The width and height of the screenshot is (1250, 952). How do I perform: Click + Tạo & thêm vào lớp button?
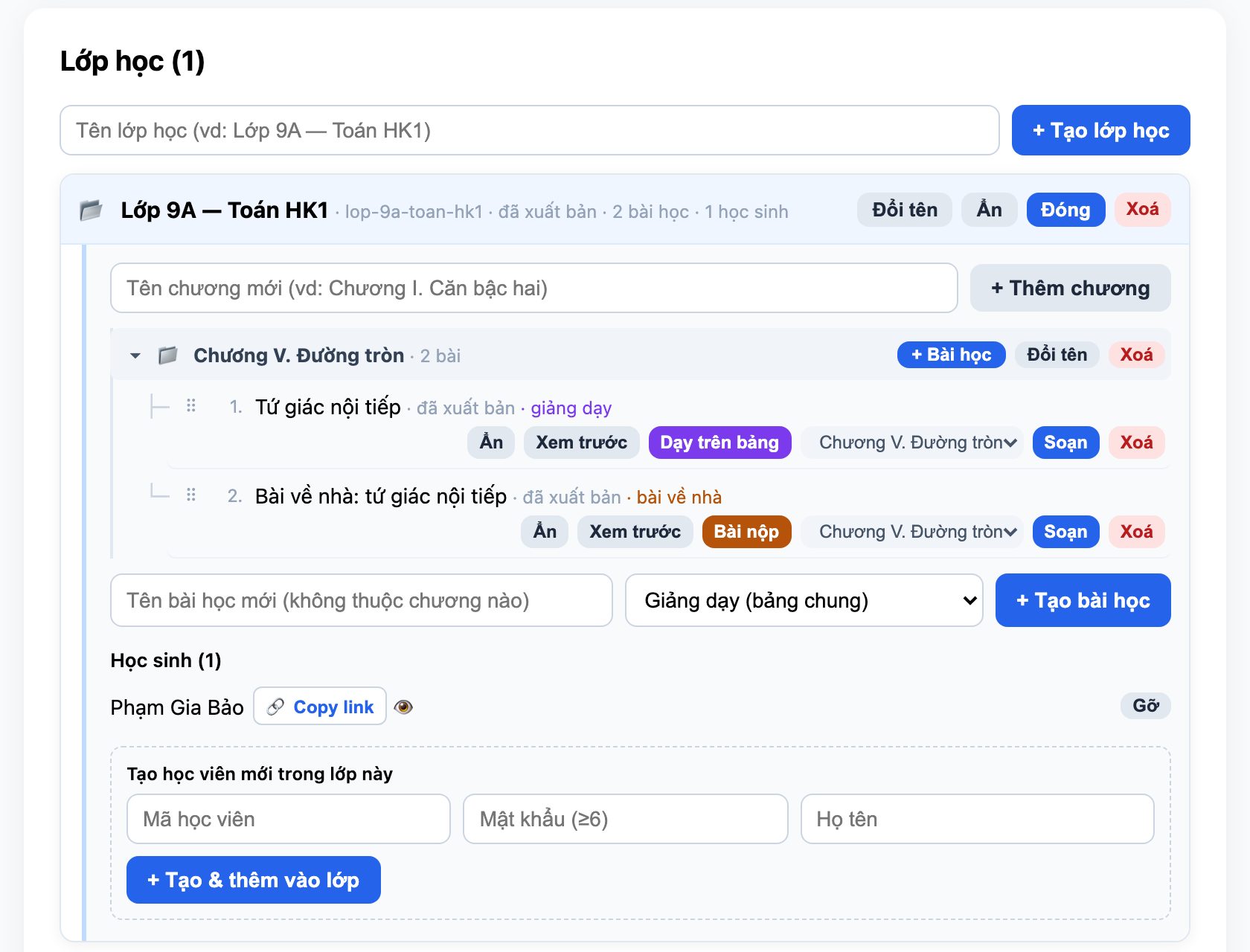[x=253, y=880]
